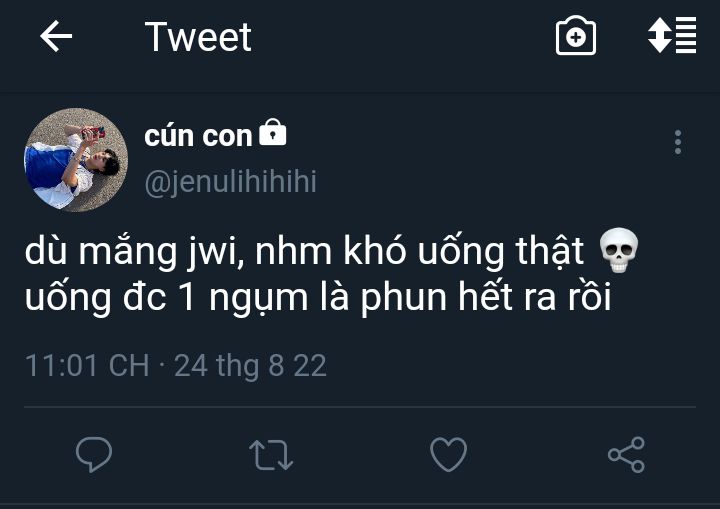This screenshot has height=509, width=720.
Task: Open the three-dot tweet options menu
Action: tap(678, 142)
